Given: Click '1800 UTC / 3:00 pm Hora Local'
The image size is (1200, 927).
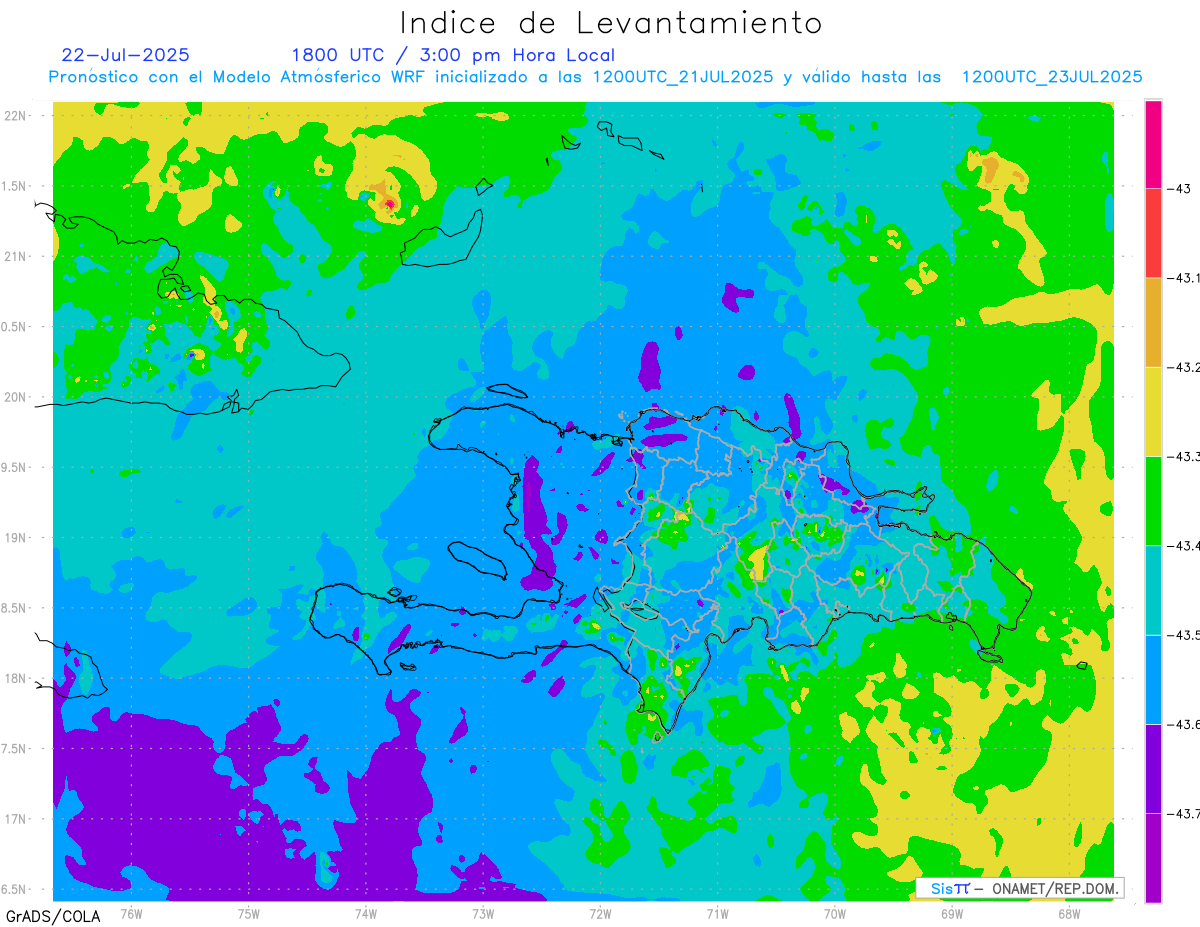Looking at the screenshot, I should [x=453, y=55].
